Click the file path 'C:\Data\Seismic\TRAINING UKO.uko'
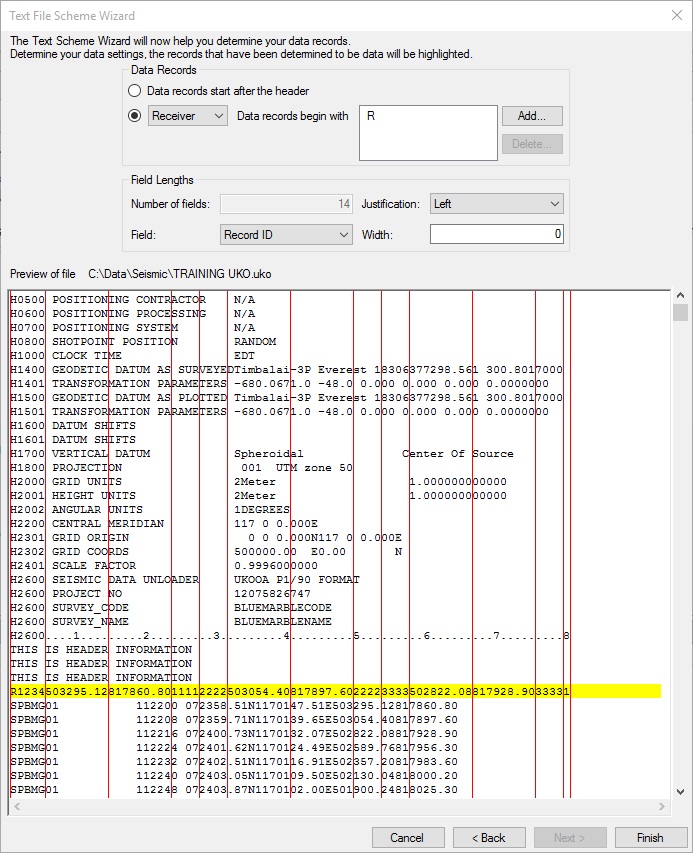 point(180,274)
